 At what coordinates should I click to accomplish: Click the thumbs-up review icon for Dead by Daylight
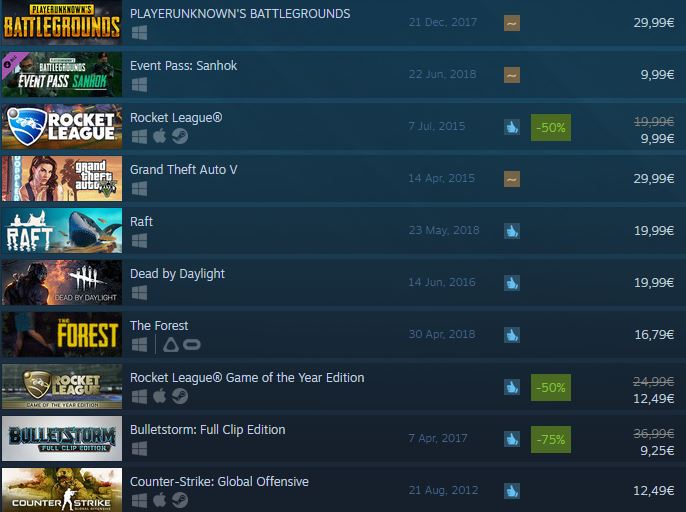[512, 283]
